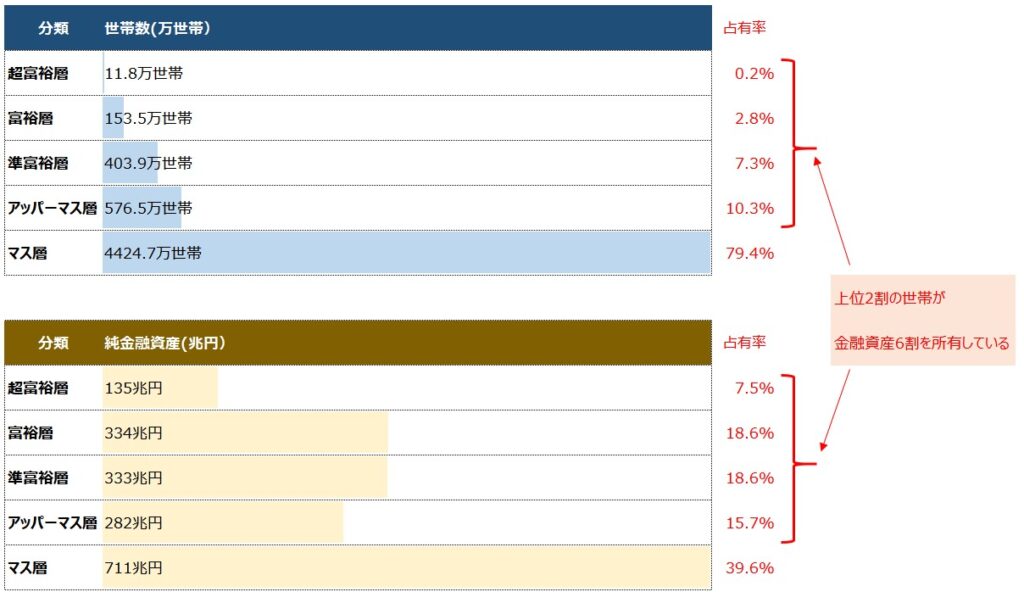Select the 純金融資産(兆円) header cell
Viewport: 1024px width, 592px height.
pyautogui.click(x=165, y=343)
